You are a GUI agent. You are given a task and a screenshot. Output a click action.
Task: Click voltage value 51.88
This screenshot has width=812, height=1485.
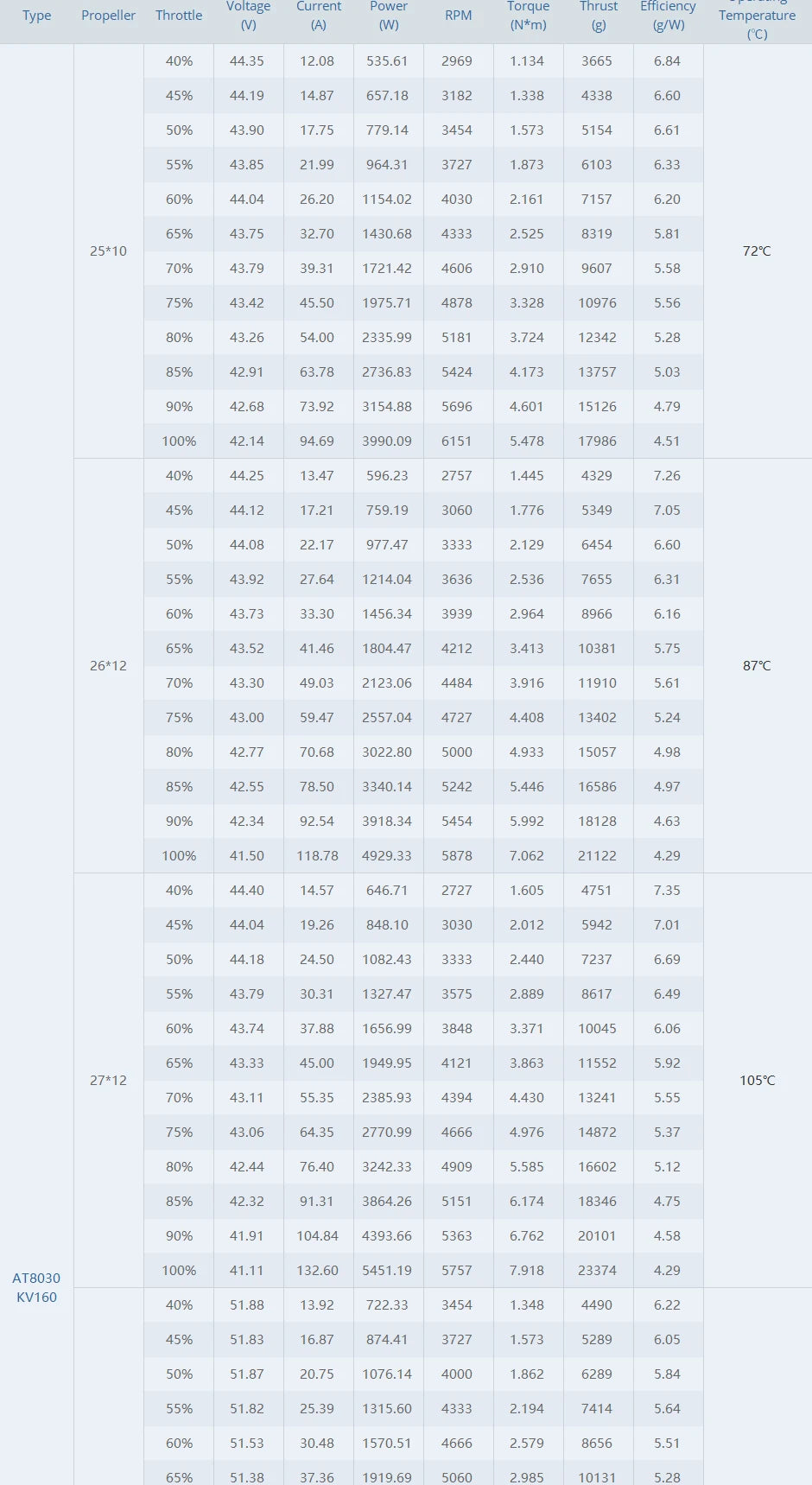pyautogui.click(x=247, y=1305)
